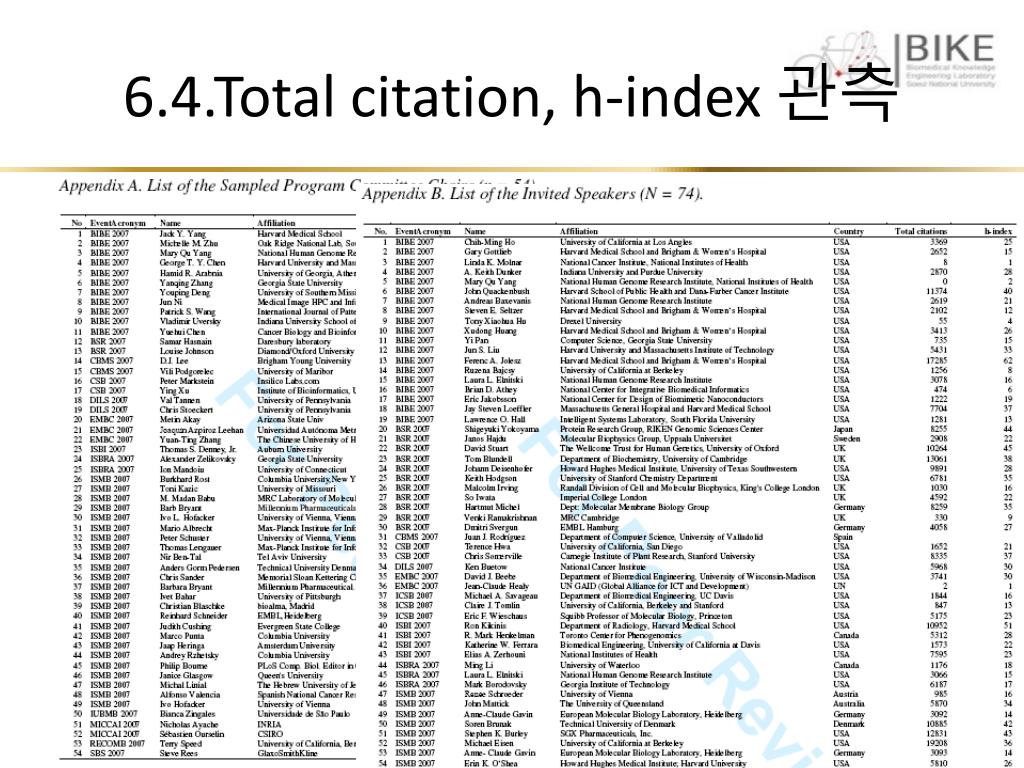Click the name 'Nir Ben-Tal'
Image resolution: width=1024 pixels, height=768 pixels.
pos(180,557)
